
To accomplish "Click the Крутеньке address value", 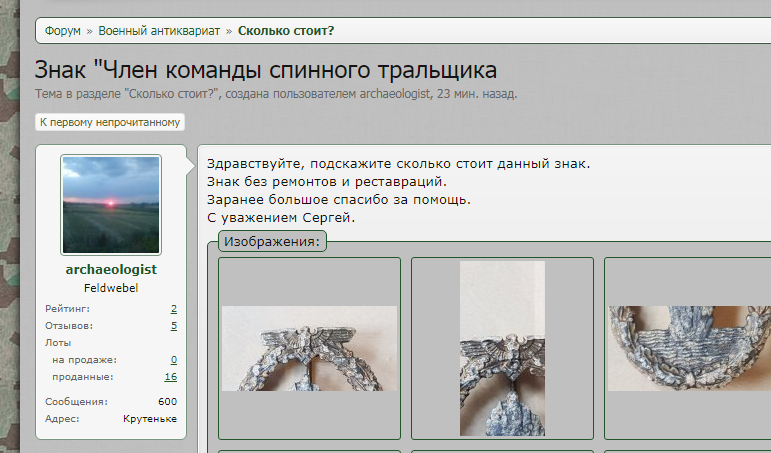I will pos(150,419).
